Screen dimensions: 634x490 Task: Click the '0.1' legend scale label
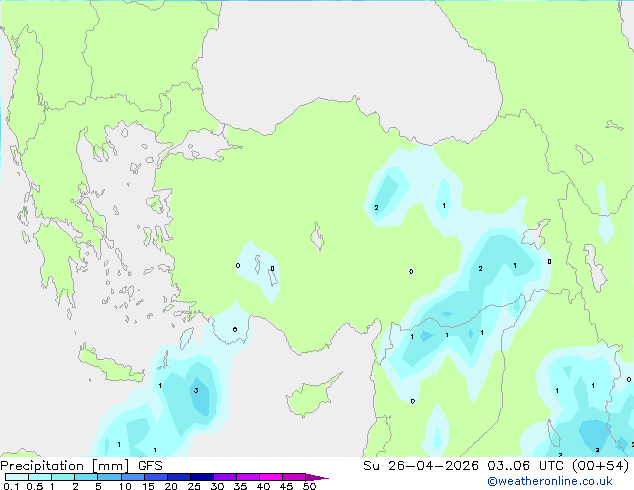pyautogui.click(x=11, y=486)
